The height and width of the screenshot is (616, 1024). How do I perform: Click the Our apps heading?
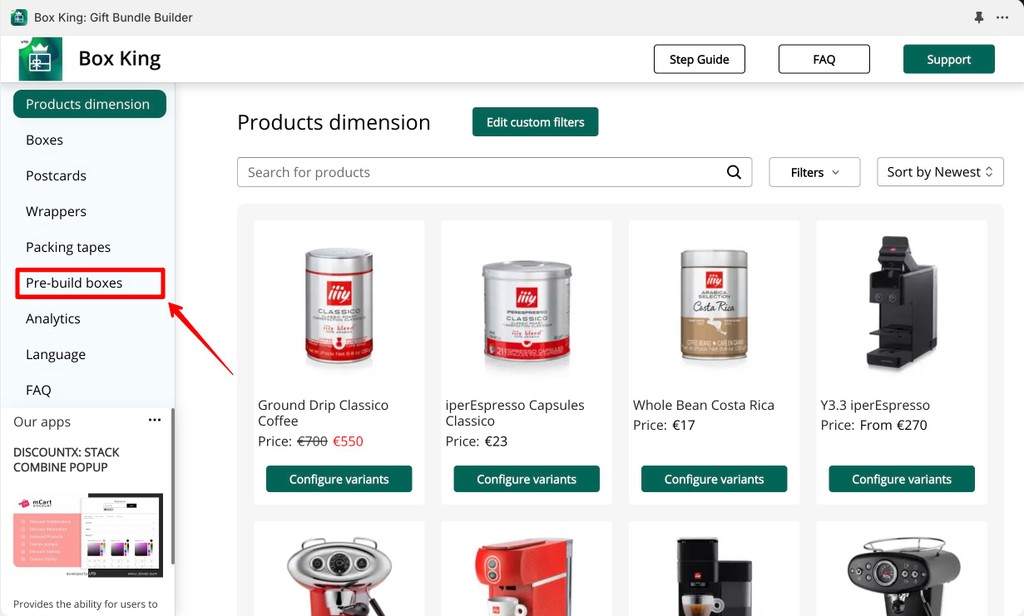click(42, 422)
